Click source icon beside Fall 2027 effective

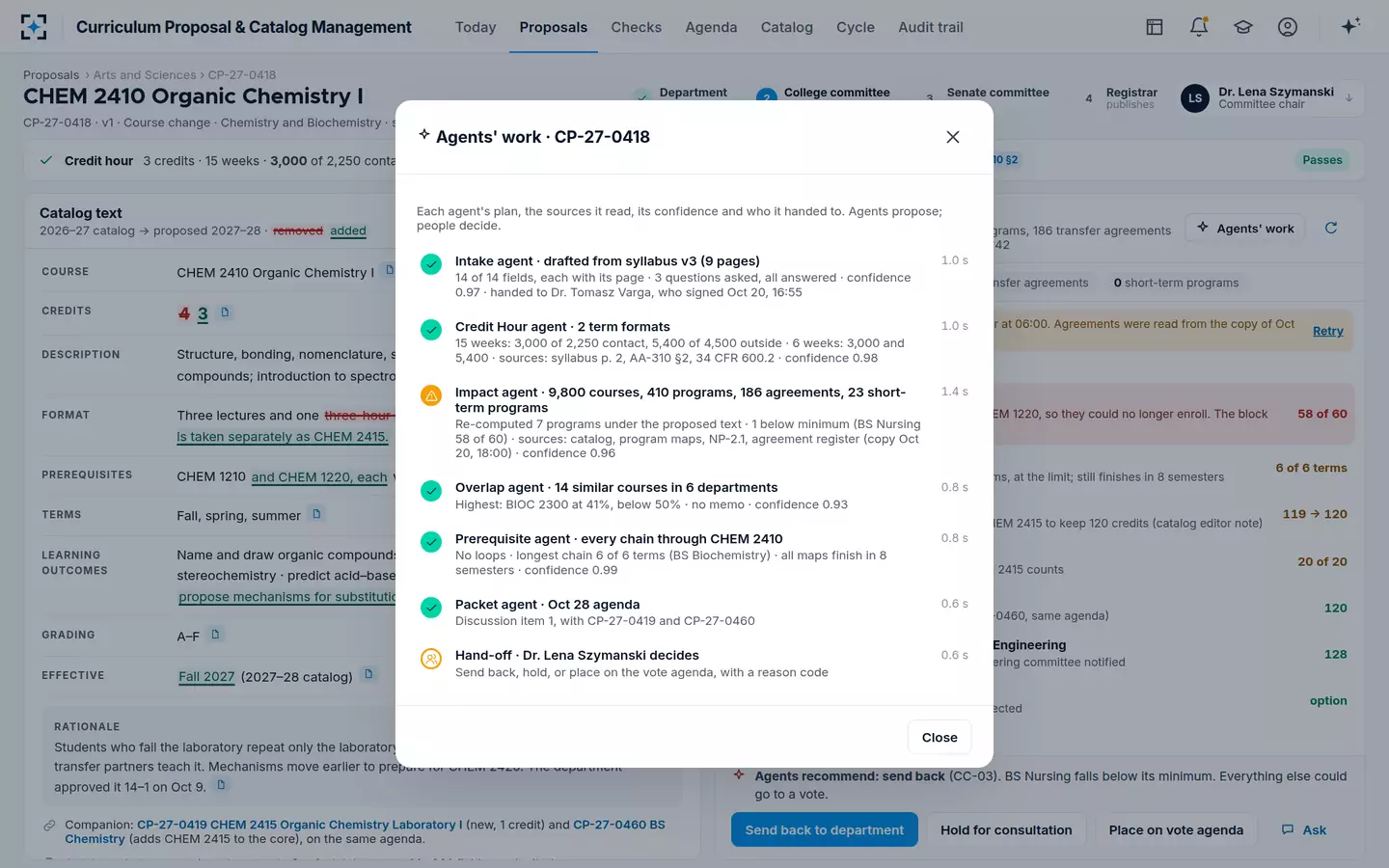[x=368, y=674]
